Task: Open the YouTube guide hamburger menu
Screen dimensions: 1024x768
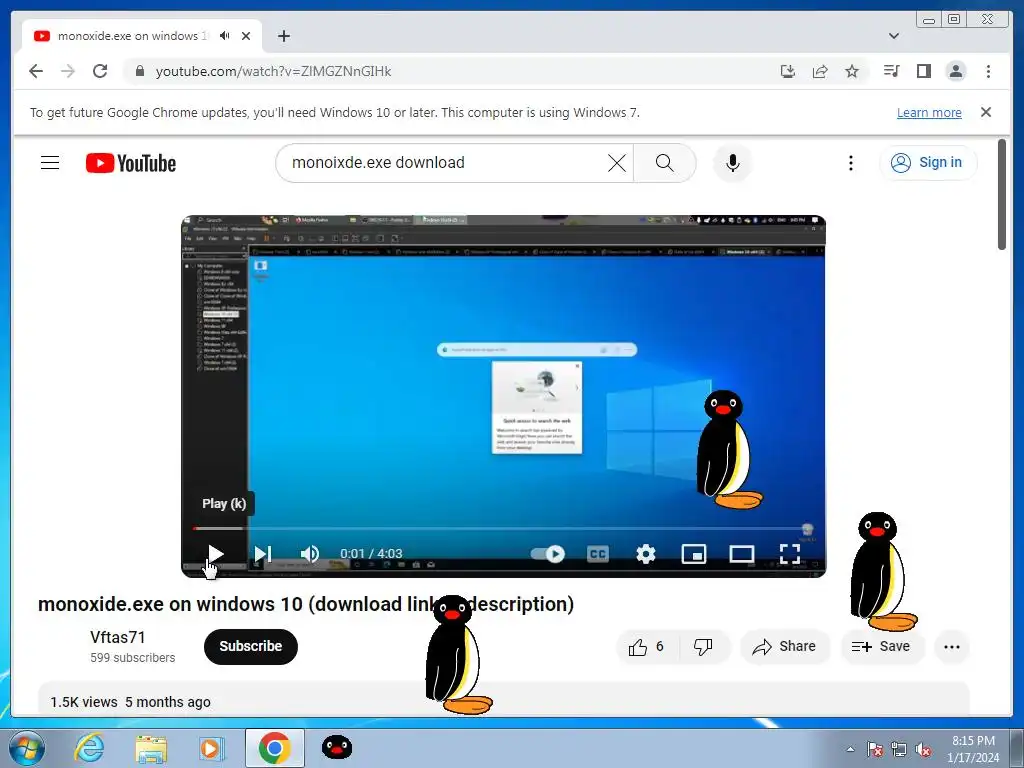Action: (50, 163)
